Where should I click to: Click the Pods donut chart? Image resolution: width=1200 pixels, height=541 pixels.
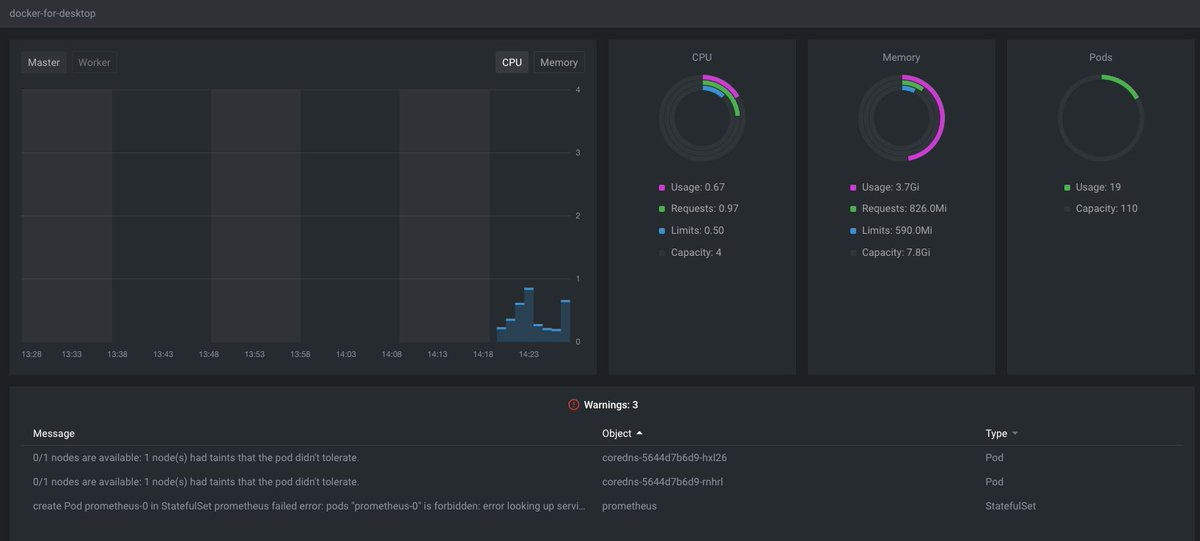point(1100,118)
